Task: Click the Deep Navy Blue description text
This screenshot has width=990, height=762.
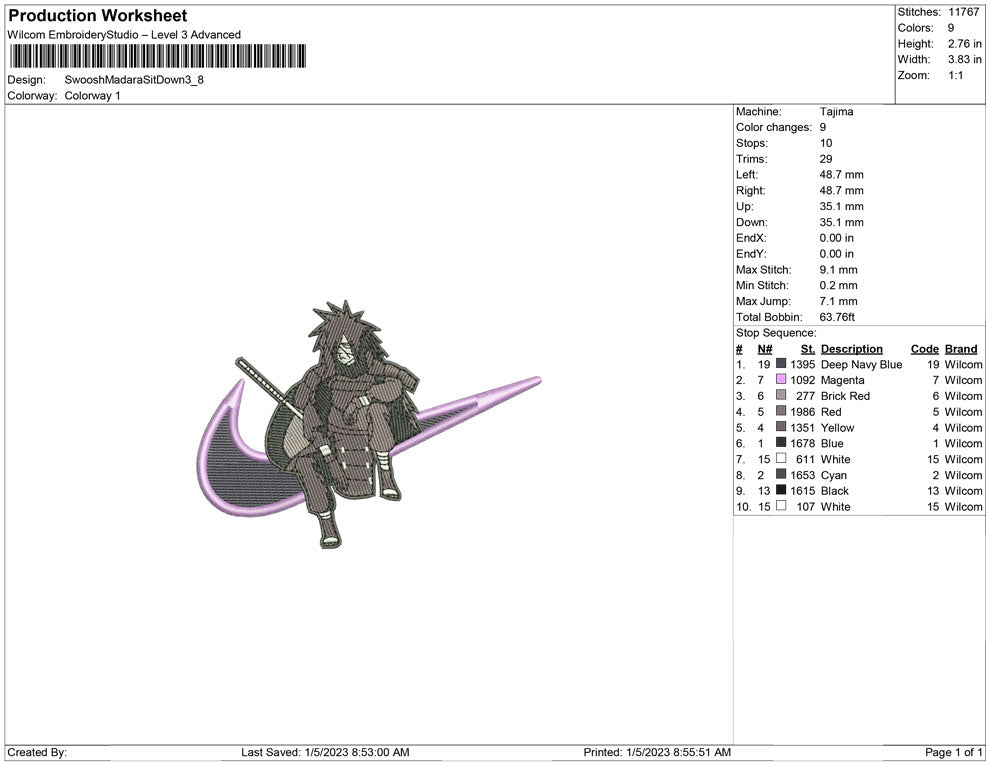Action: (861, 364)
